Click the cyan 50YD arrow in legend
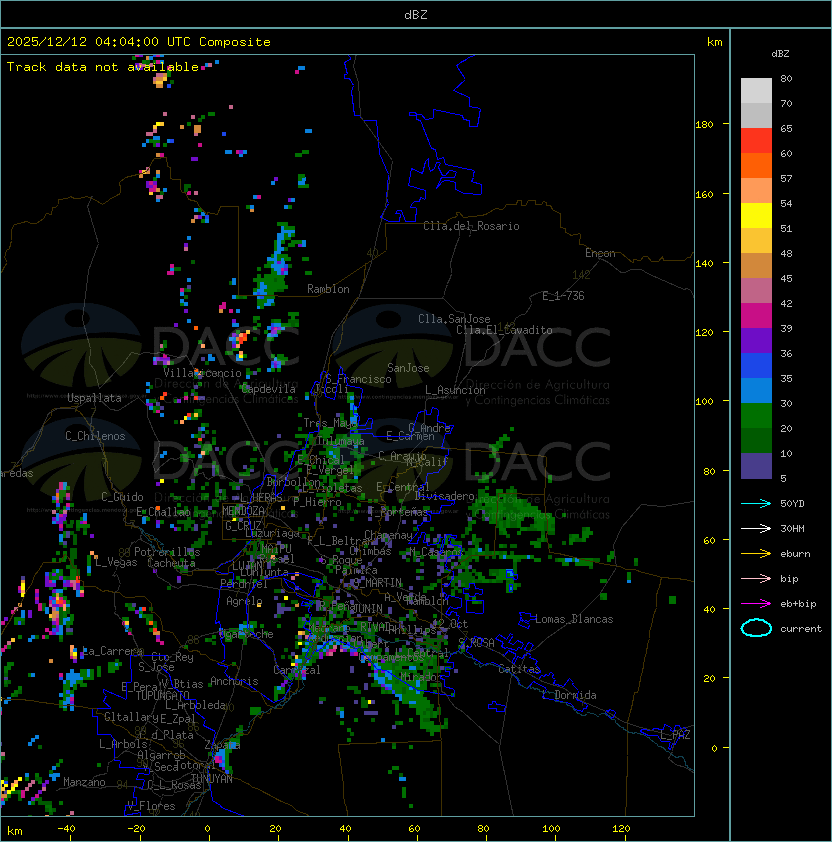 pyautogui.click(x=756, y=503)
